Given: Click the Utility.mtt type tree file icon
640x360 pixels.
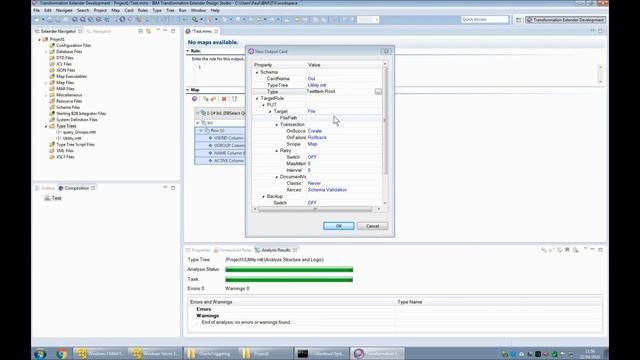Looking at the screenshot, I should tap(59, 138).
